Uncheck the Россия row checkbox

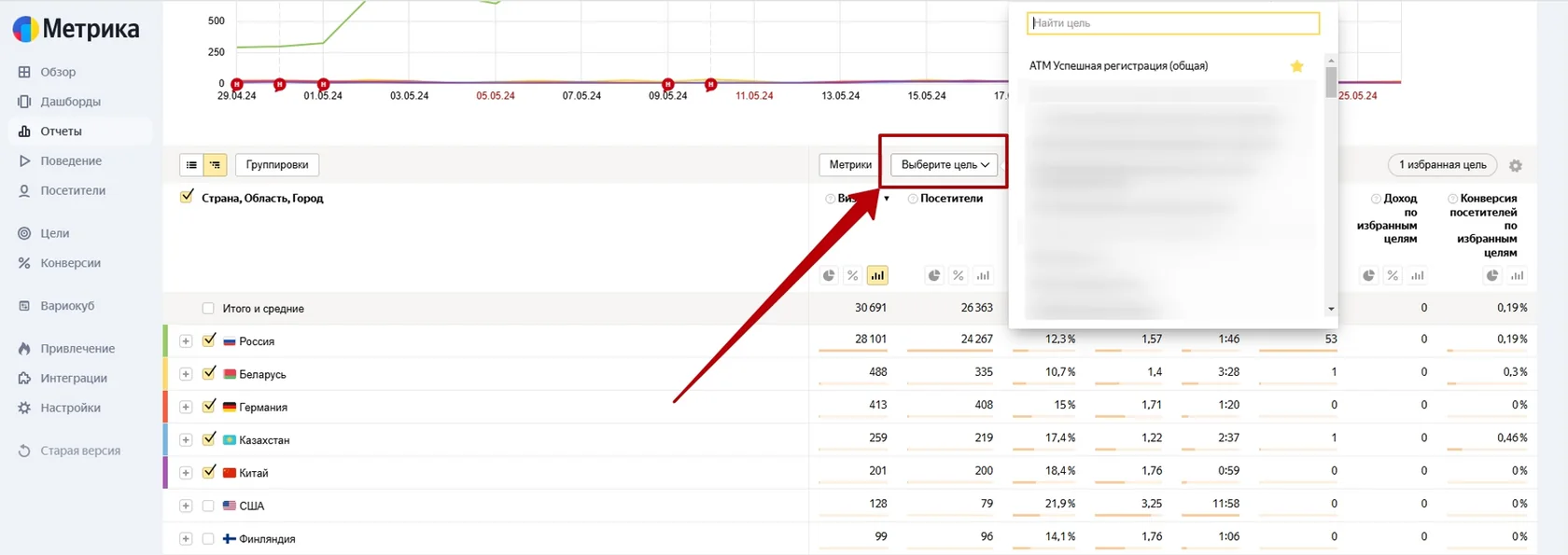tap(209, 340)
